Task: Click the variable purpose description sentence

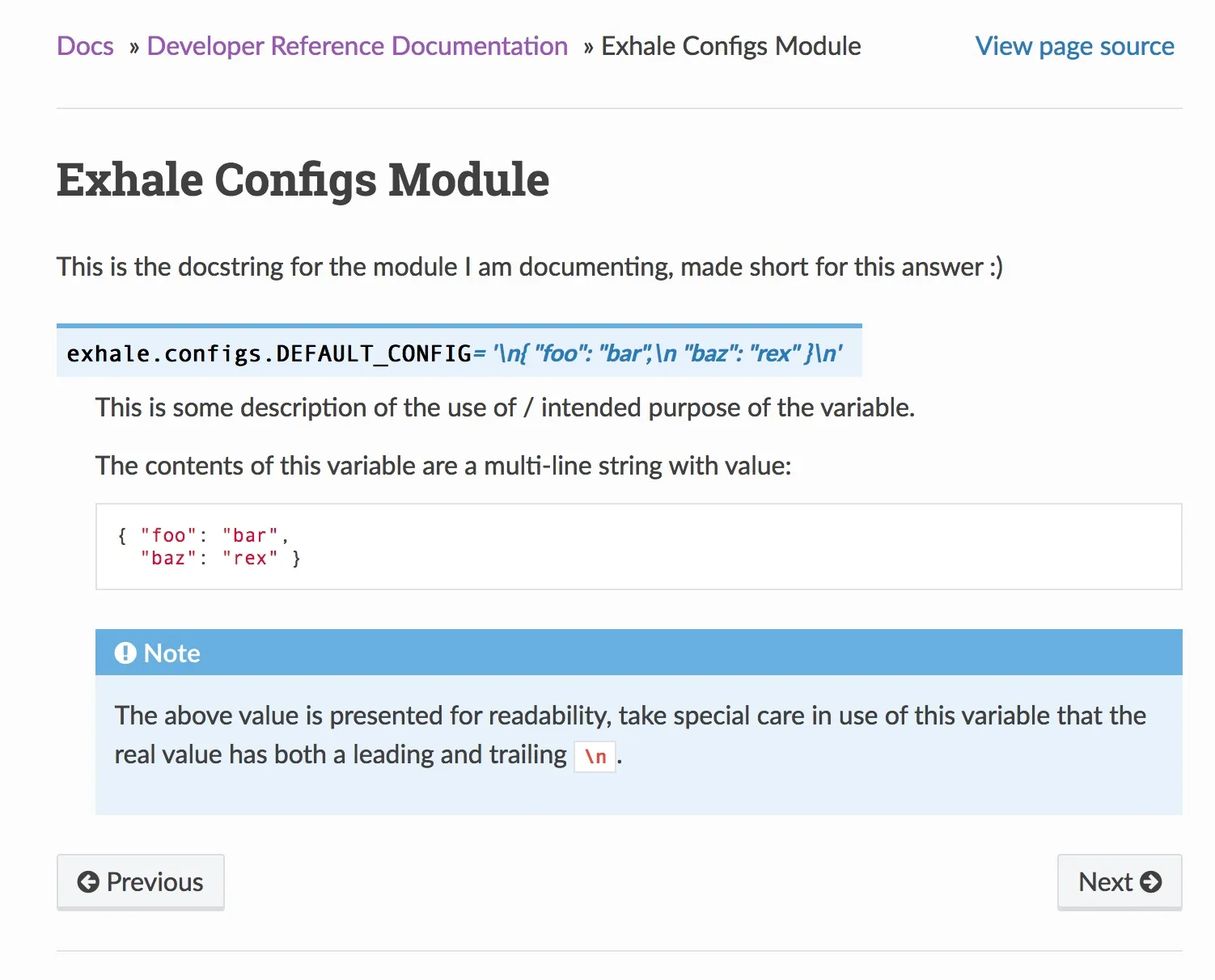Action: click(x=505, y=408)
